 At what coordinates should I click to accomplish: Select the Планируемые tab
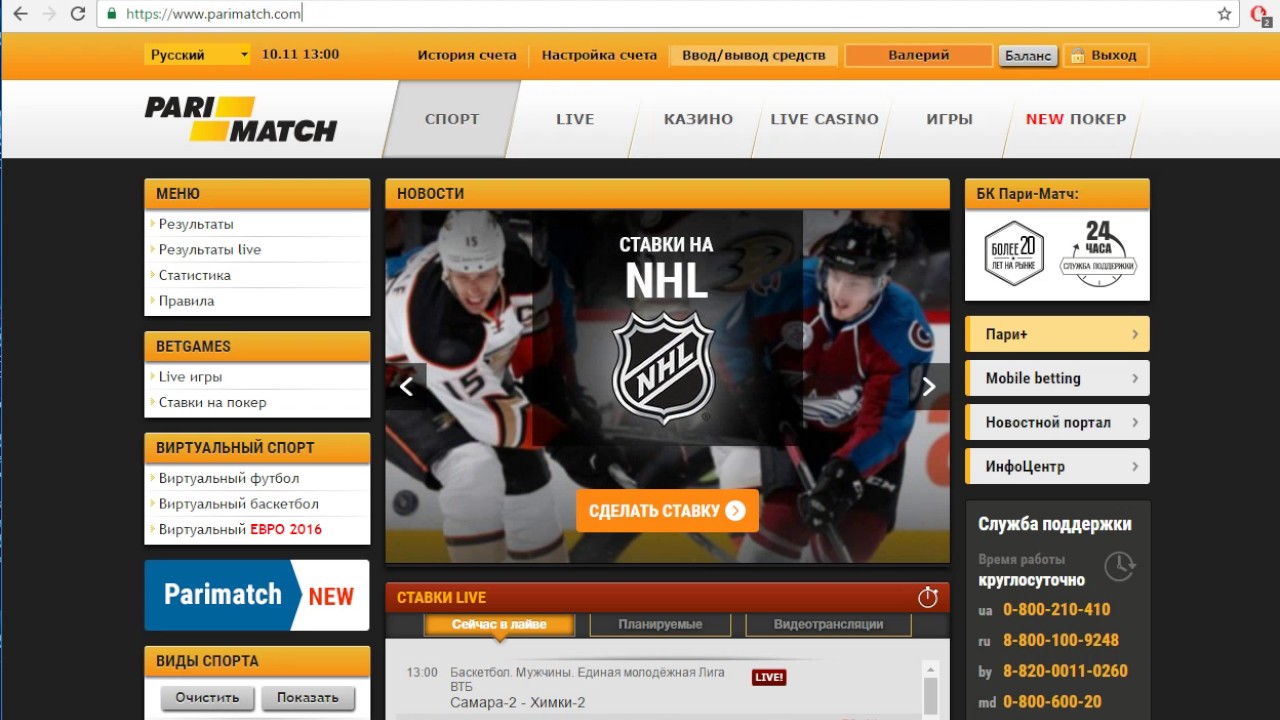tap(660, 624)
